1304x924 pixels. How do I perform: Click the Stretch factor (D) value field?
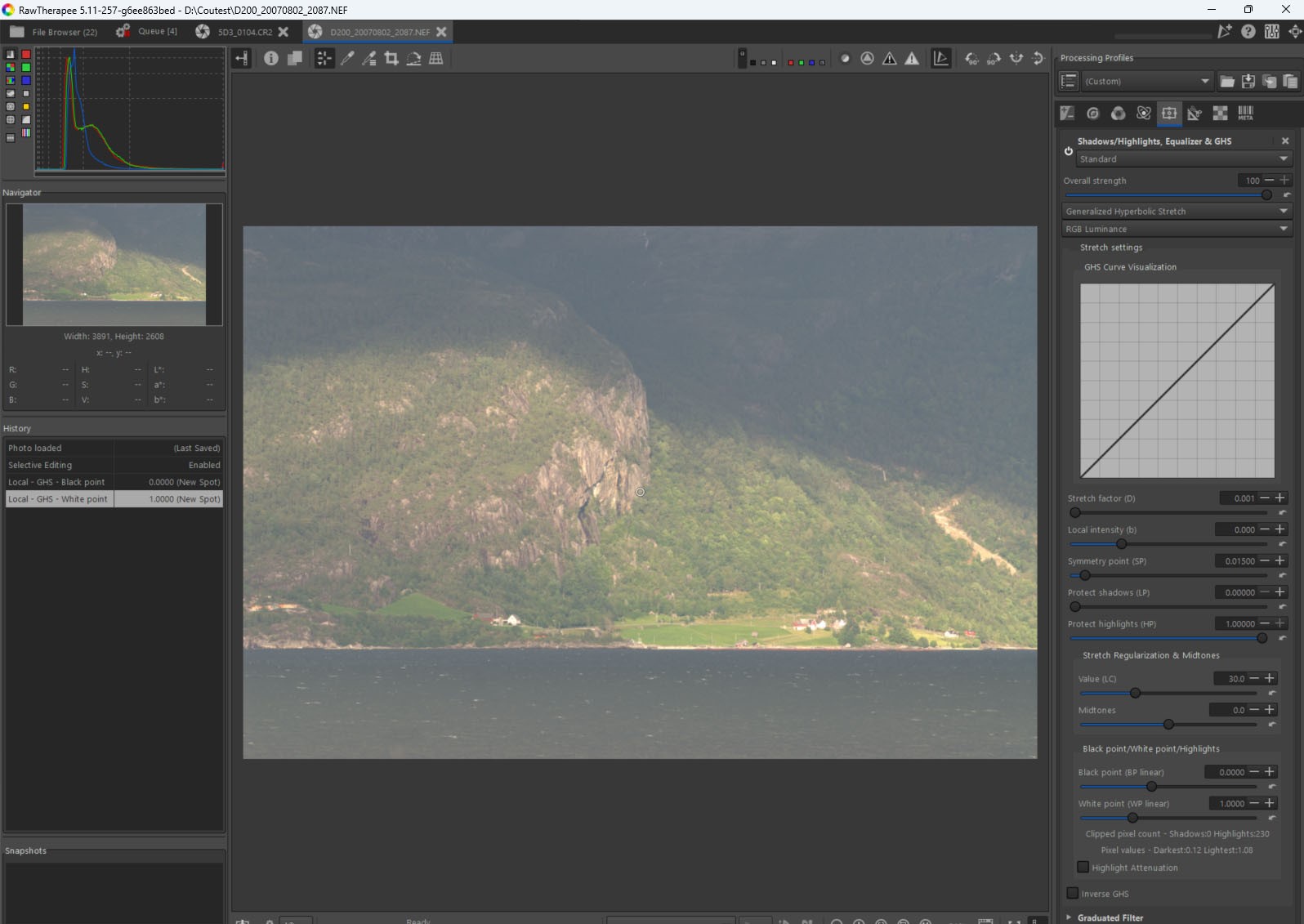tap(1239, 498)
